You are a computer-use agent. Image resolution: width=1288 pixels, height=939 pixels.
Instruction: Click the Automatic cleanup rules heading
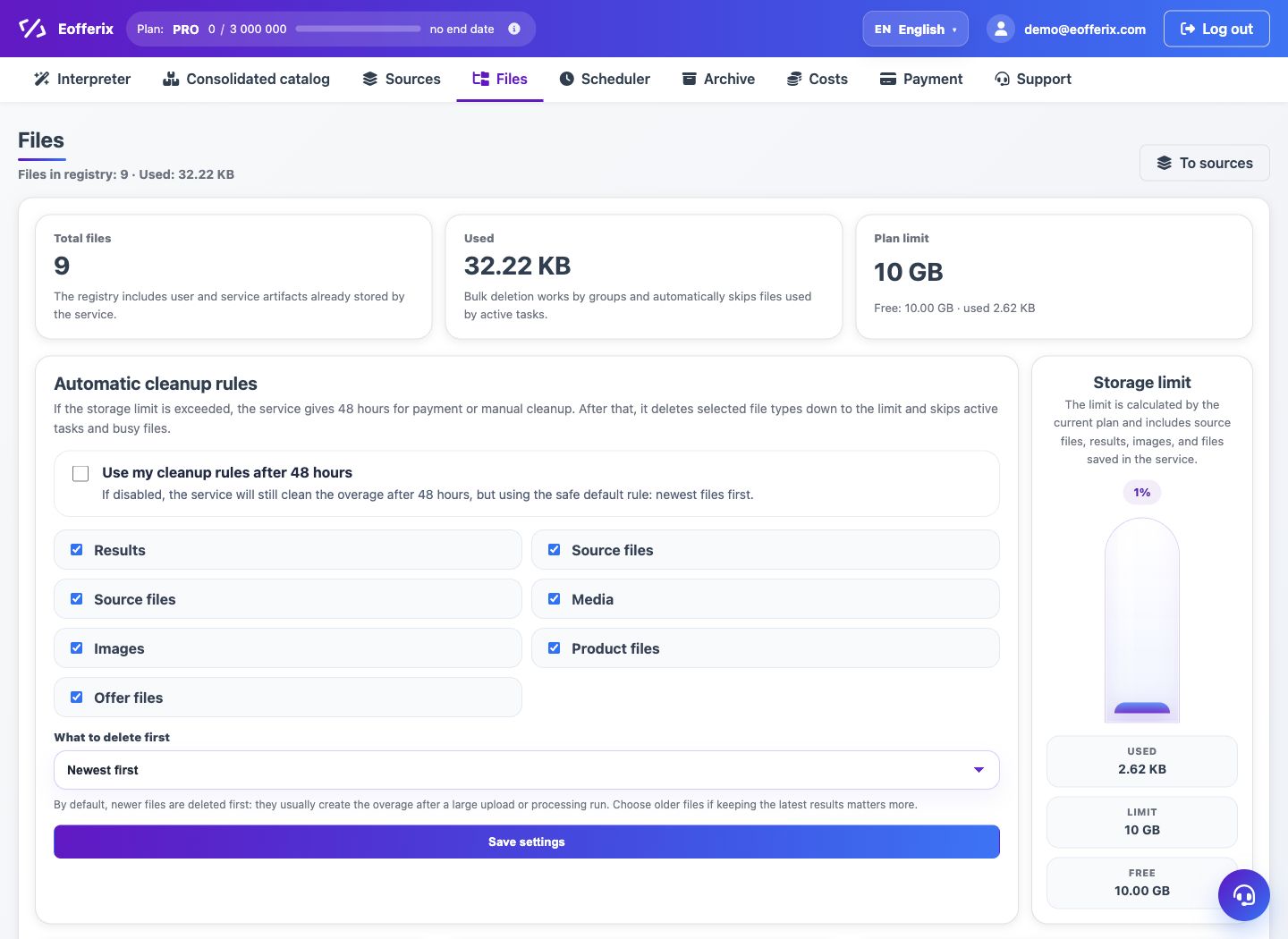click(156, 384)
